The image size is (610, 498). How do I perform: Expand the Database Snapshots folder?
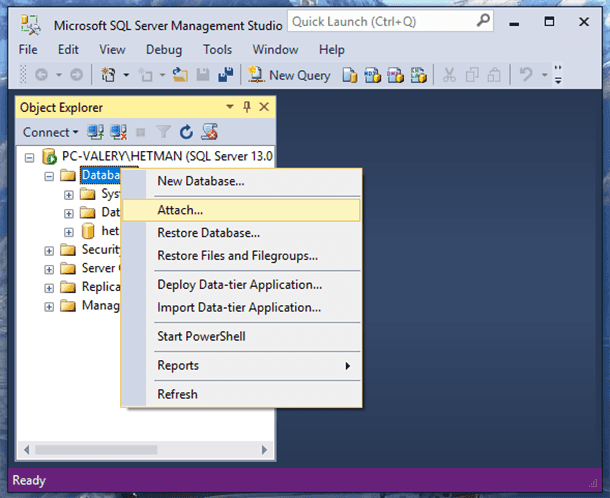click(68, 214)
